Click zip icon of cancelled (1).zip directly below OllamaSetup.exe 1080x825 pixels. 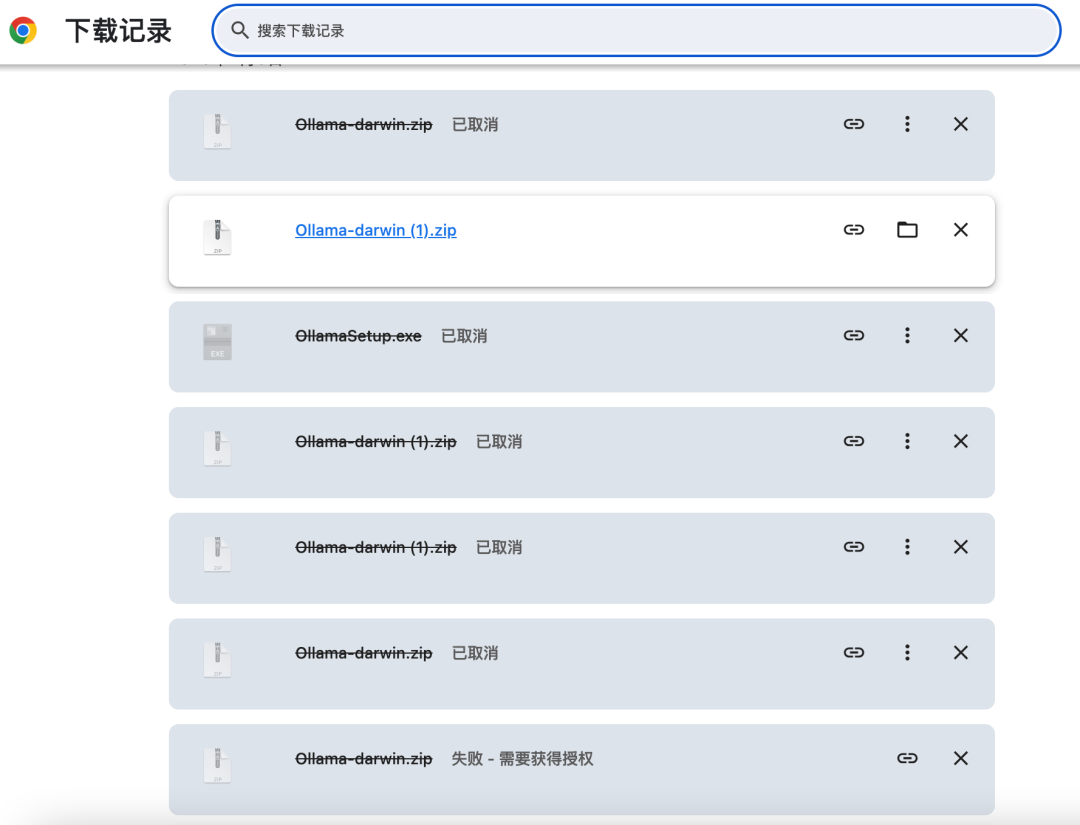(217, 448)
